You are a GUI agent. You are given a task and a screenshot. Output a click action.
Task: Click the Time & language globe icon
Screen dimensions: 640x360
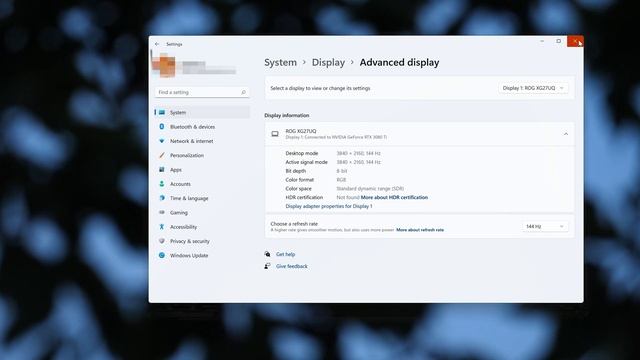pos(162,198)
